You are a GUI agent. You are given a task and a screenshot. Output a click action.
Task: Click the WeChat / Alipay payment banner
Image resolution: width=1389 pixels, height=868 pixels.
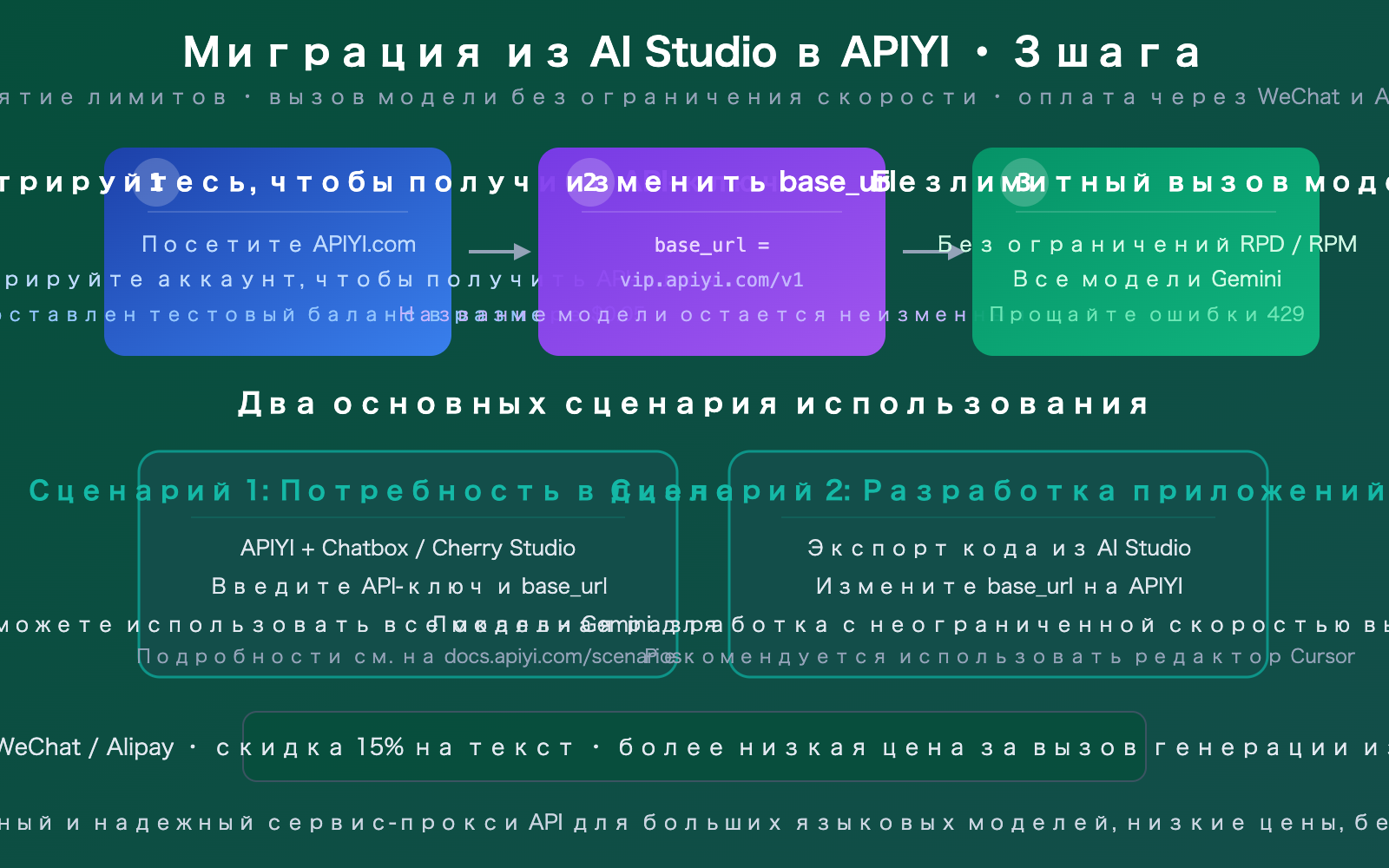point(694,746)
